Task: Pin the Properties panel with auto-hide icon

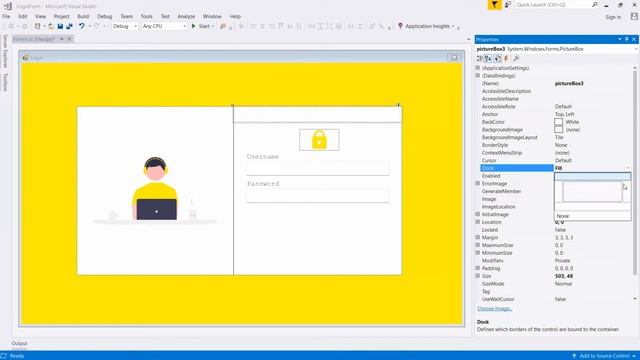Action: click(x=627, y=39)
